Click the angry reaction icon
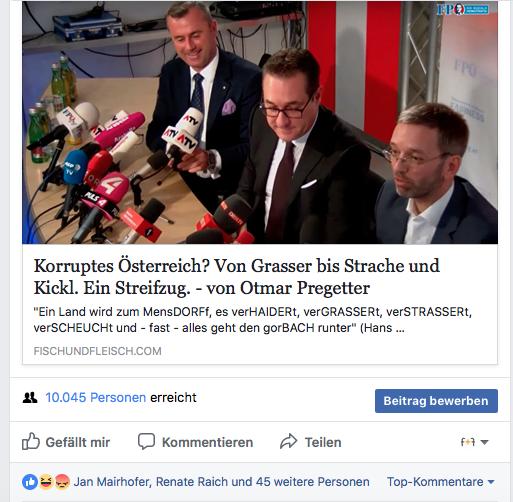This screenshot has width=513, height=502. (62, 482)
